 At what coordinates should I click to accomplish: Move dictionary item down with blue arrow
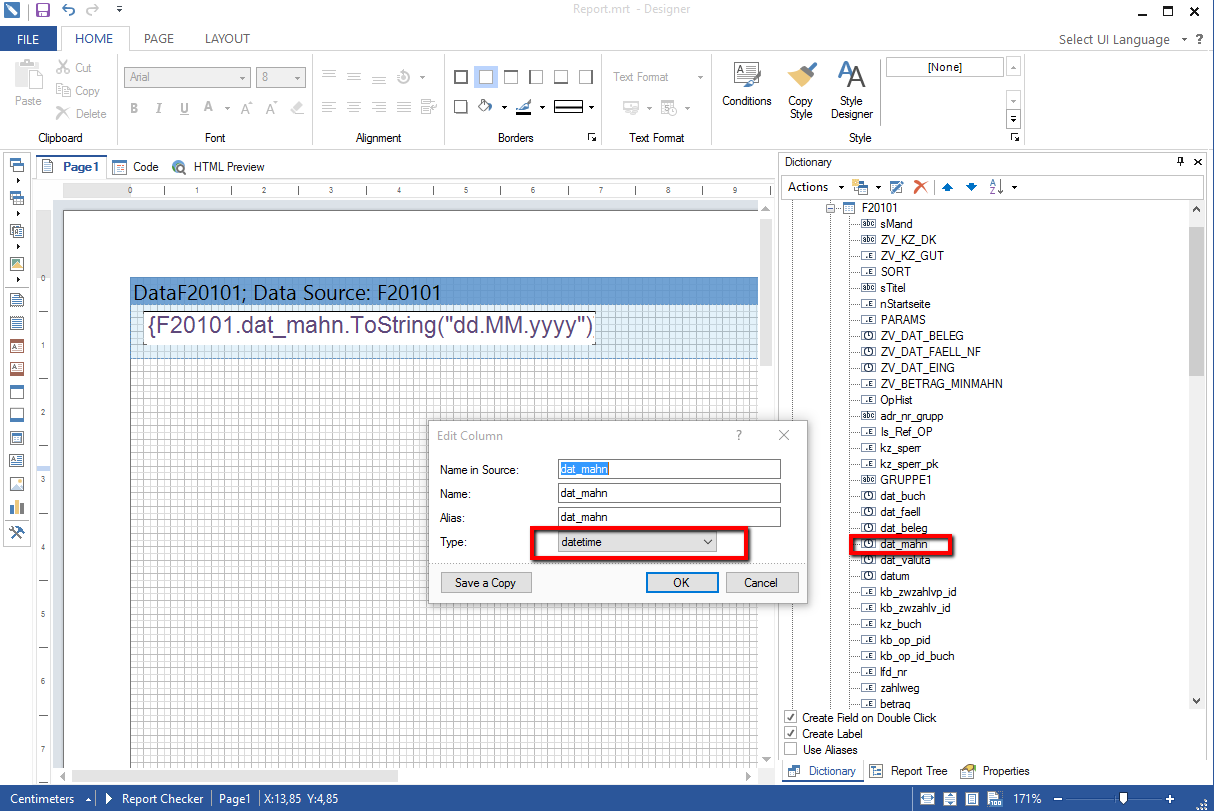(970, 187)
